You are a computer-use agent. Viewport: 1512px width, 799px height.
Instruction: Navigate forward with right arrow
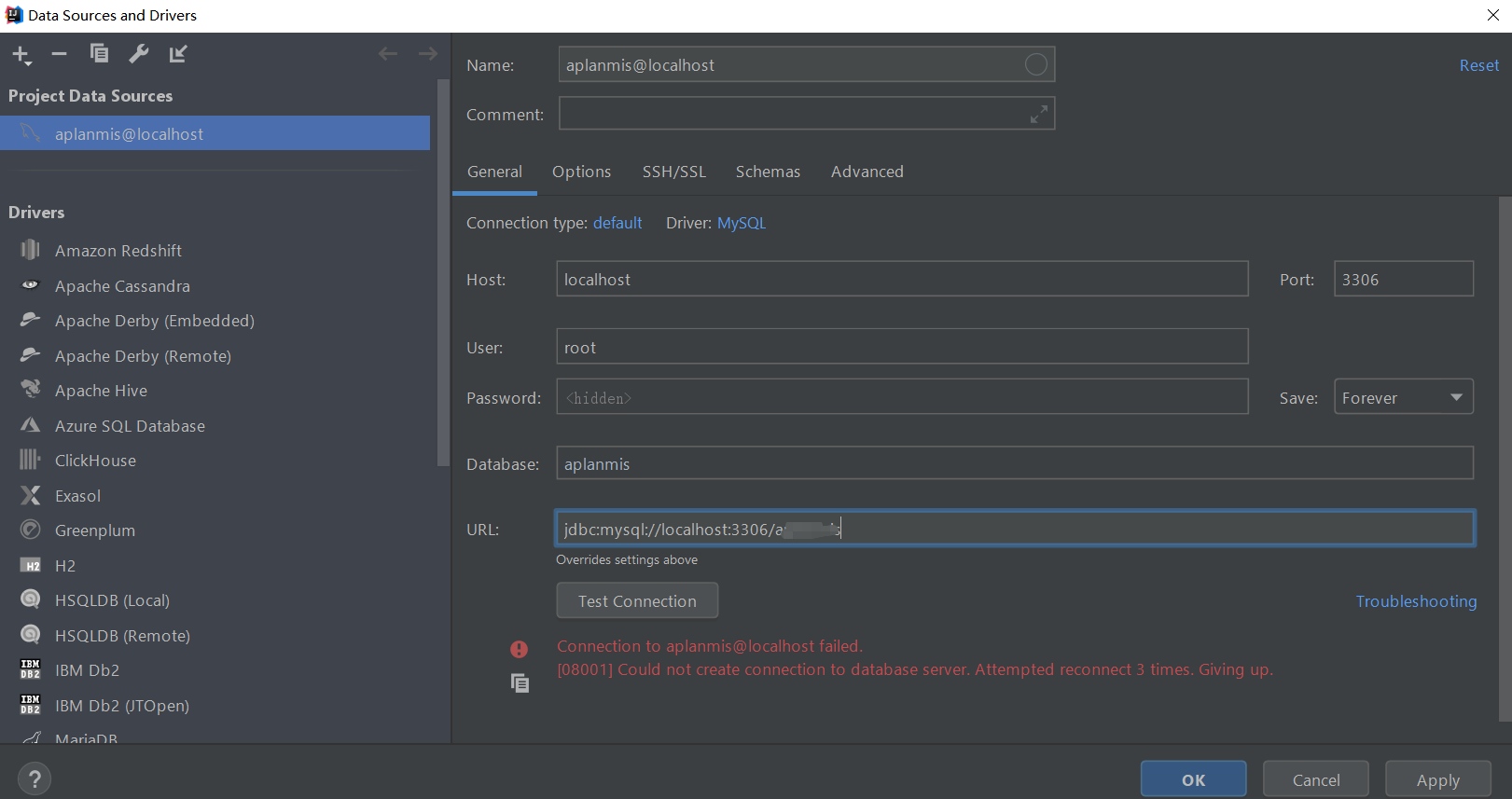[427, 54]
